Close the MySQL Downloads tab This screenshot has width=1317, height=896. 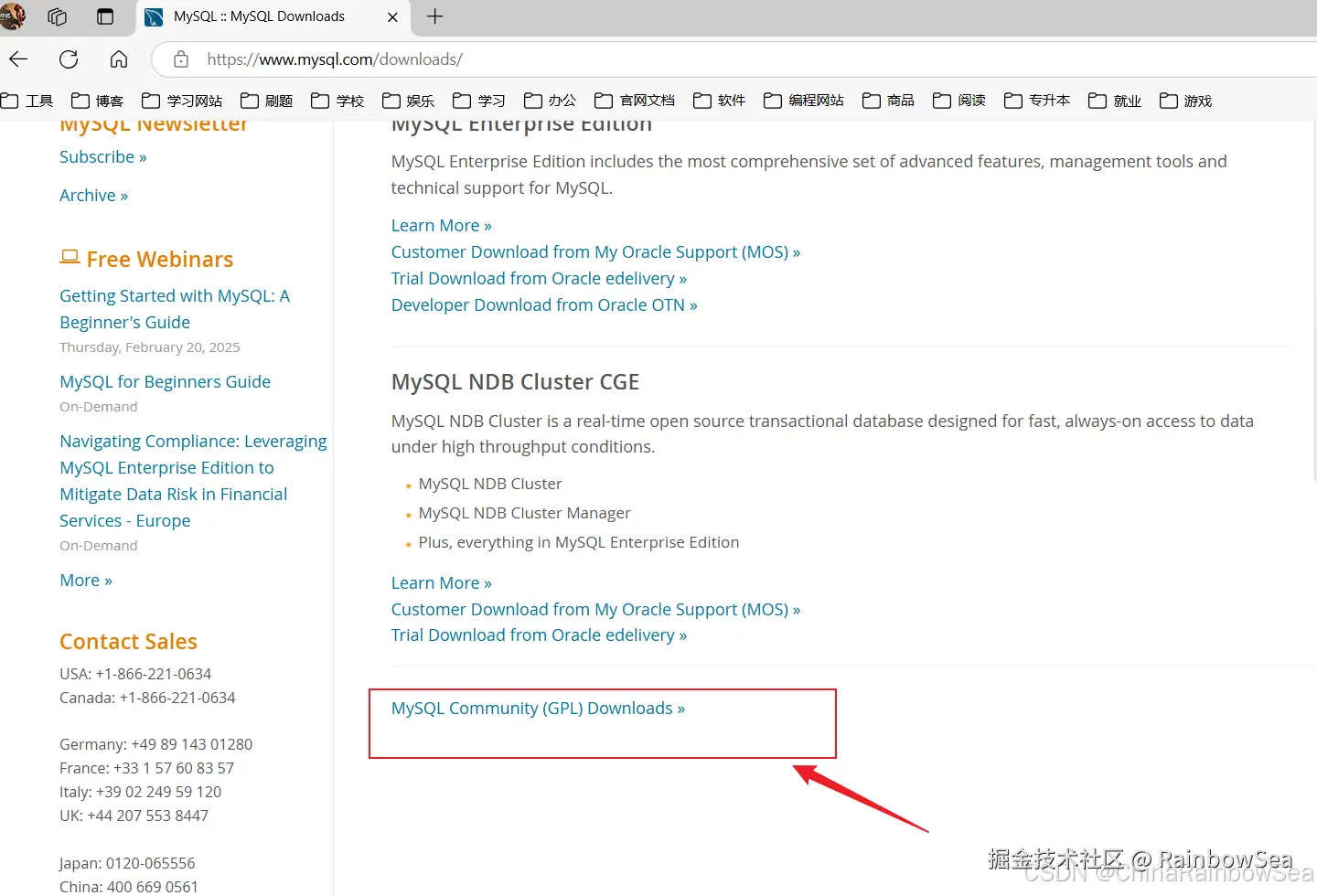[x=392, y=17]
